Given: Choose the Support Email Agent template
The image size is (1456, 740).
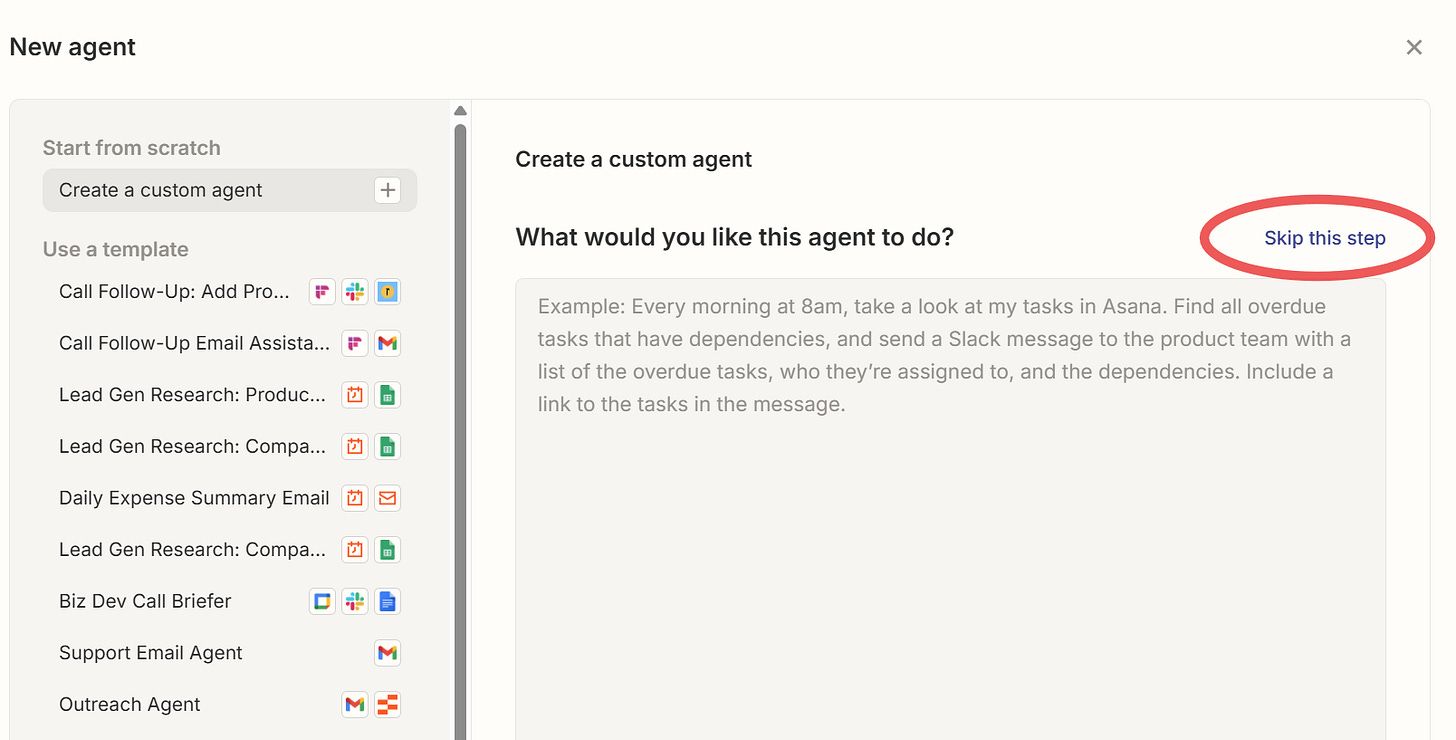Looking at the screenshot, I should click(x=230, y=653).
